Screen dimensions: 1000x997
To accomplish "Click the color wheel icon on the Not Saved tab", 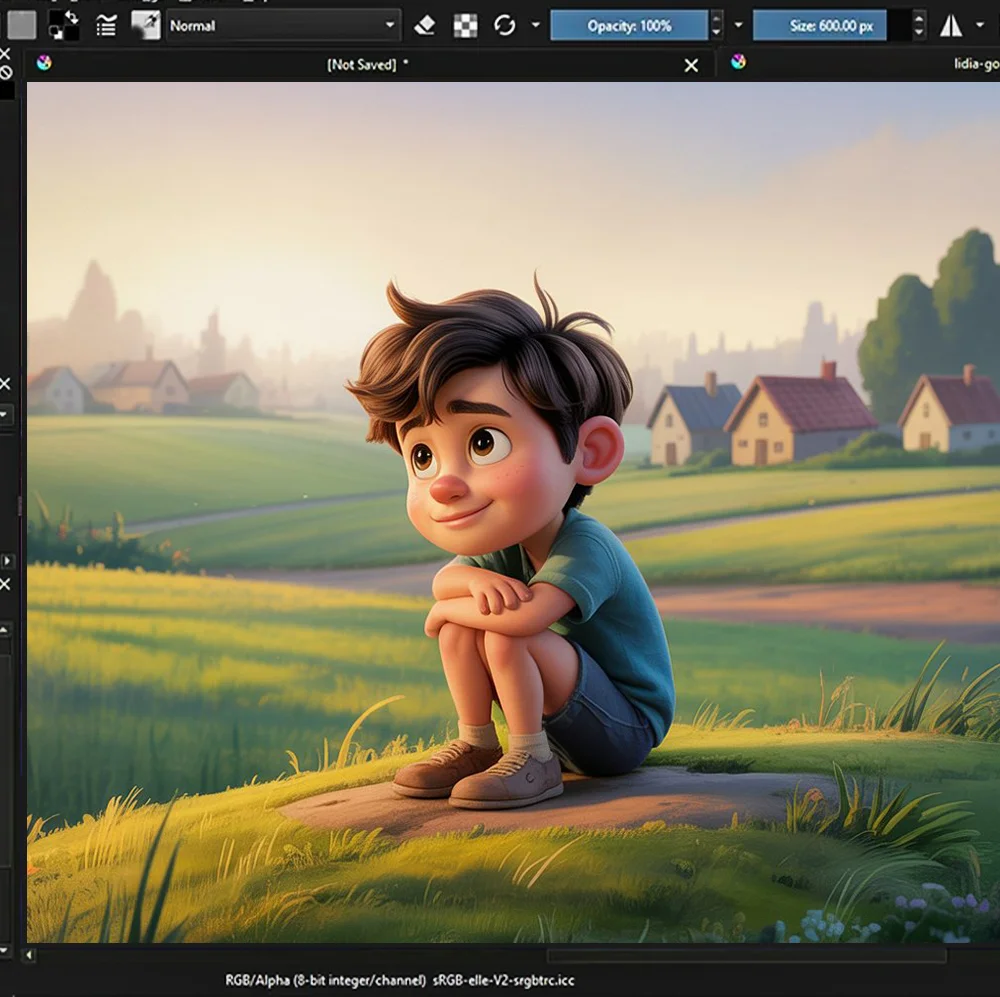I will pyautogui.click(x=42, y=64).
